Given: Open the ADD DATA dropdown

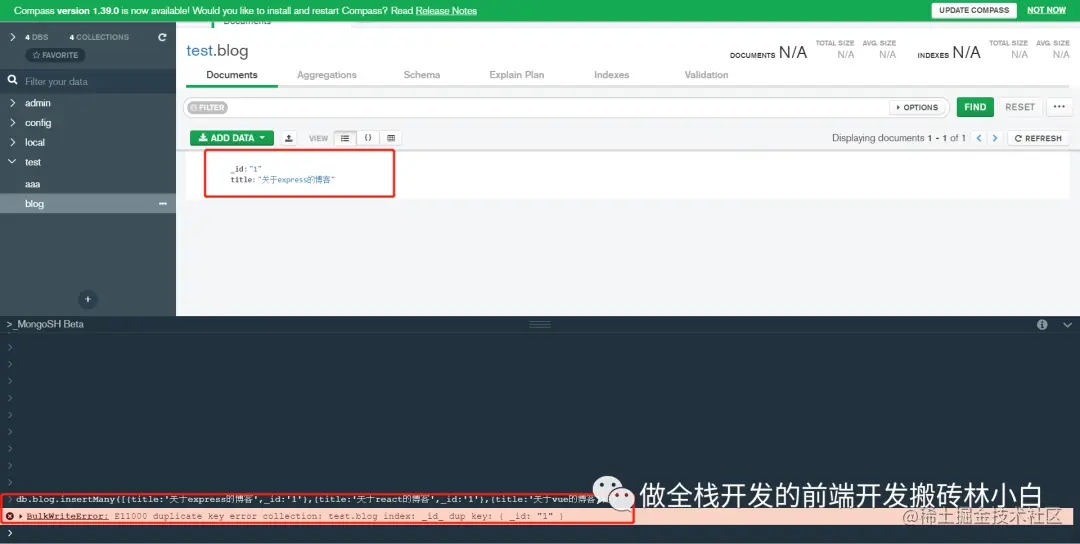Looking at the screenshot, I should [232, 138].
